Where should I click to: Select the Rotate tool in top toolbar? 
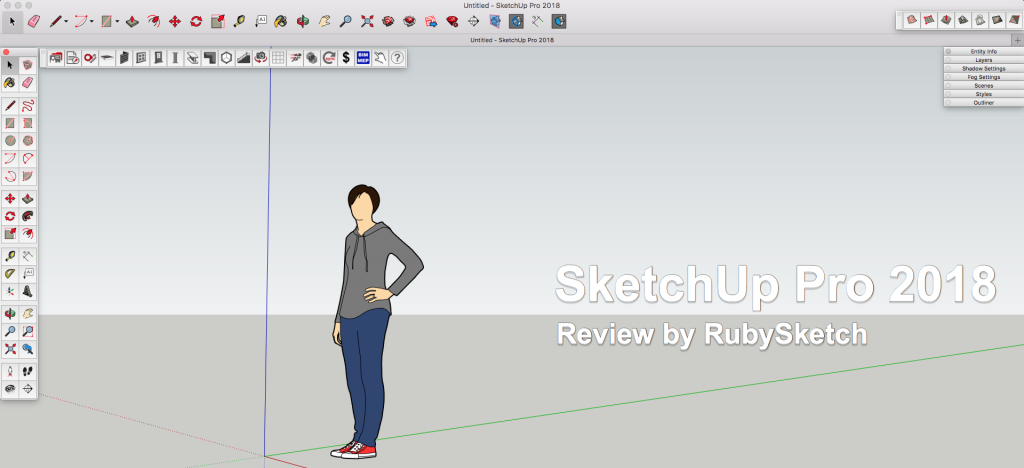coord(196,21)
